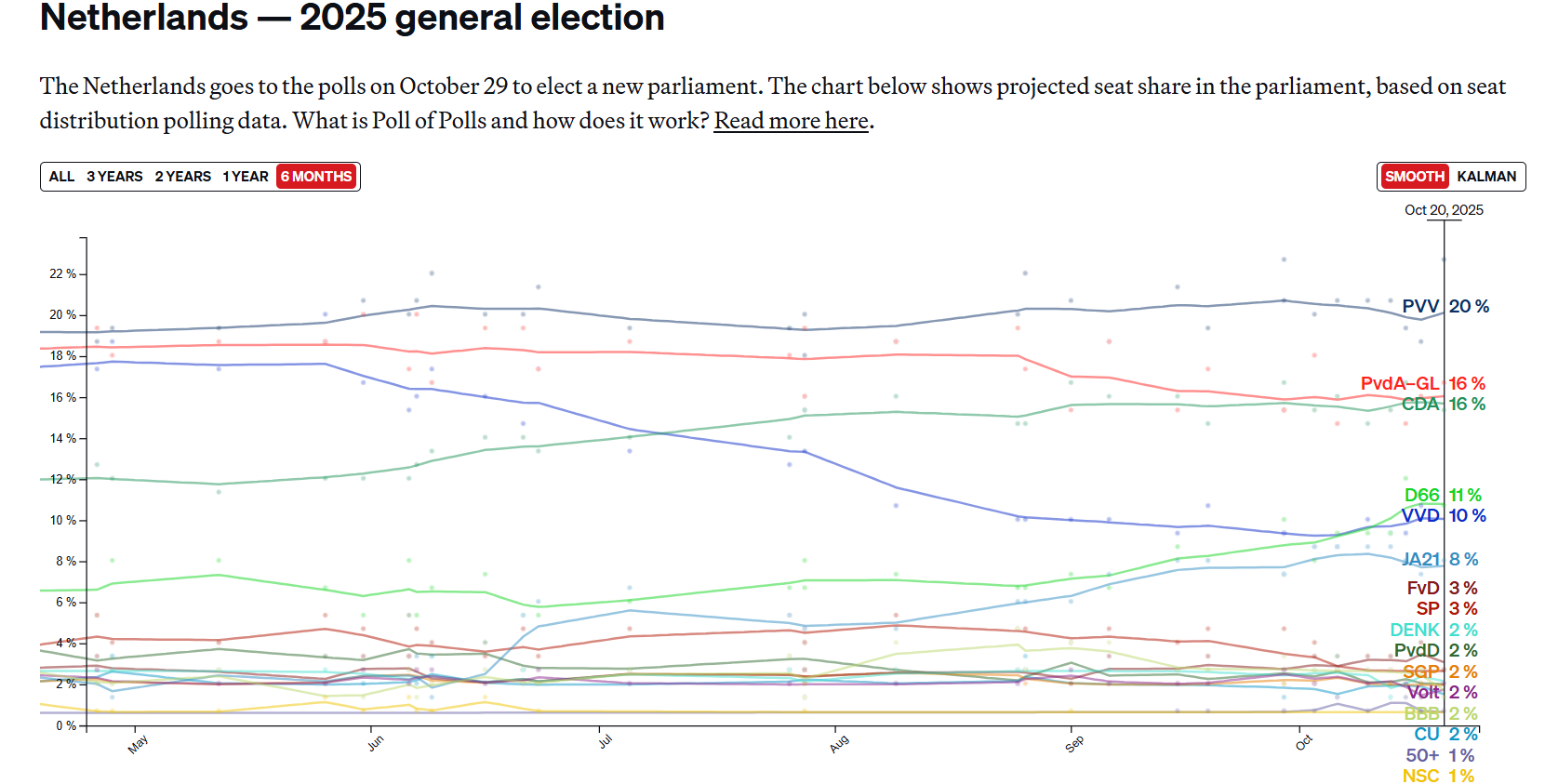Click the JA21 party label

(x=1420, y=560)
